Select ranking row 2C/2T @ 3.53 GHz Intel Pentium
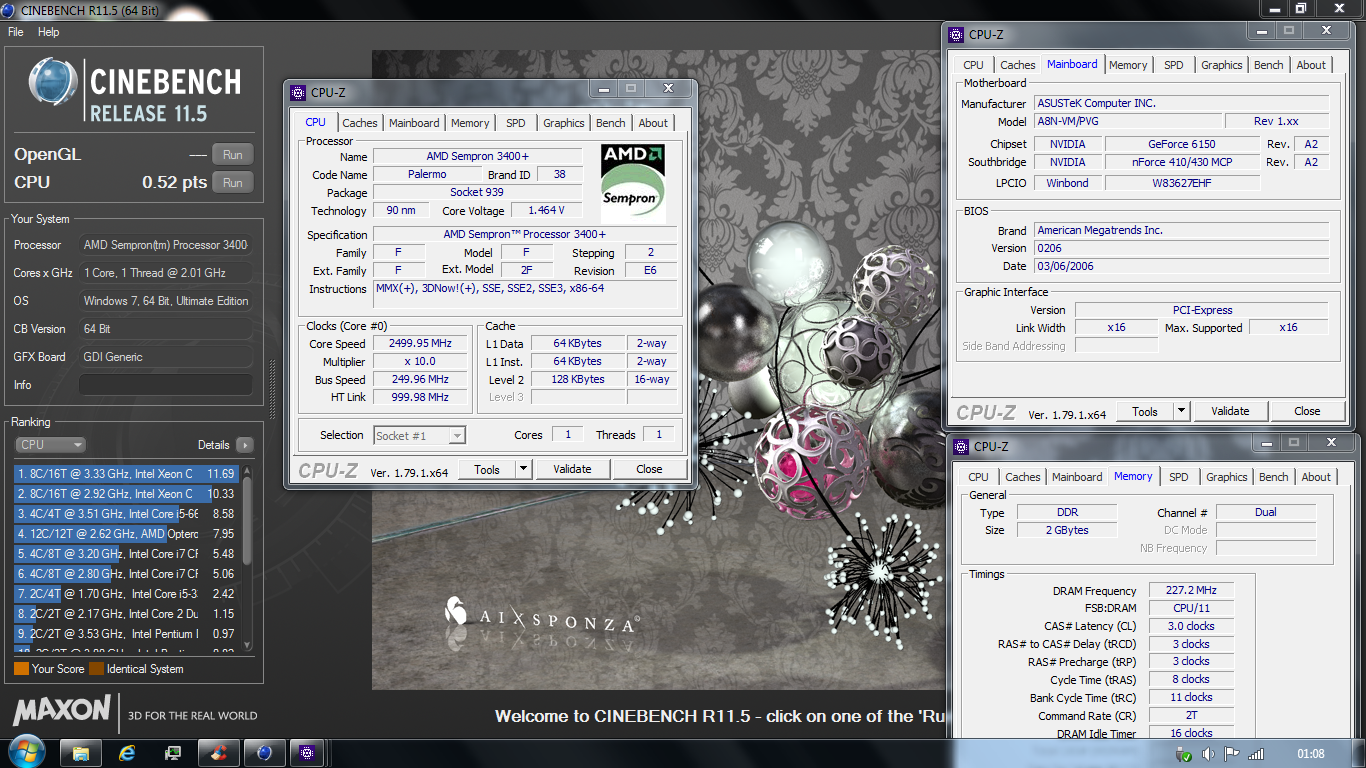Viewport: 1366px width, 768px height. pos(126,634)
